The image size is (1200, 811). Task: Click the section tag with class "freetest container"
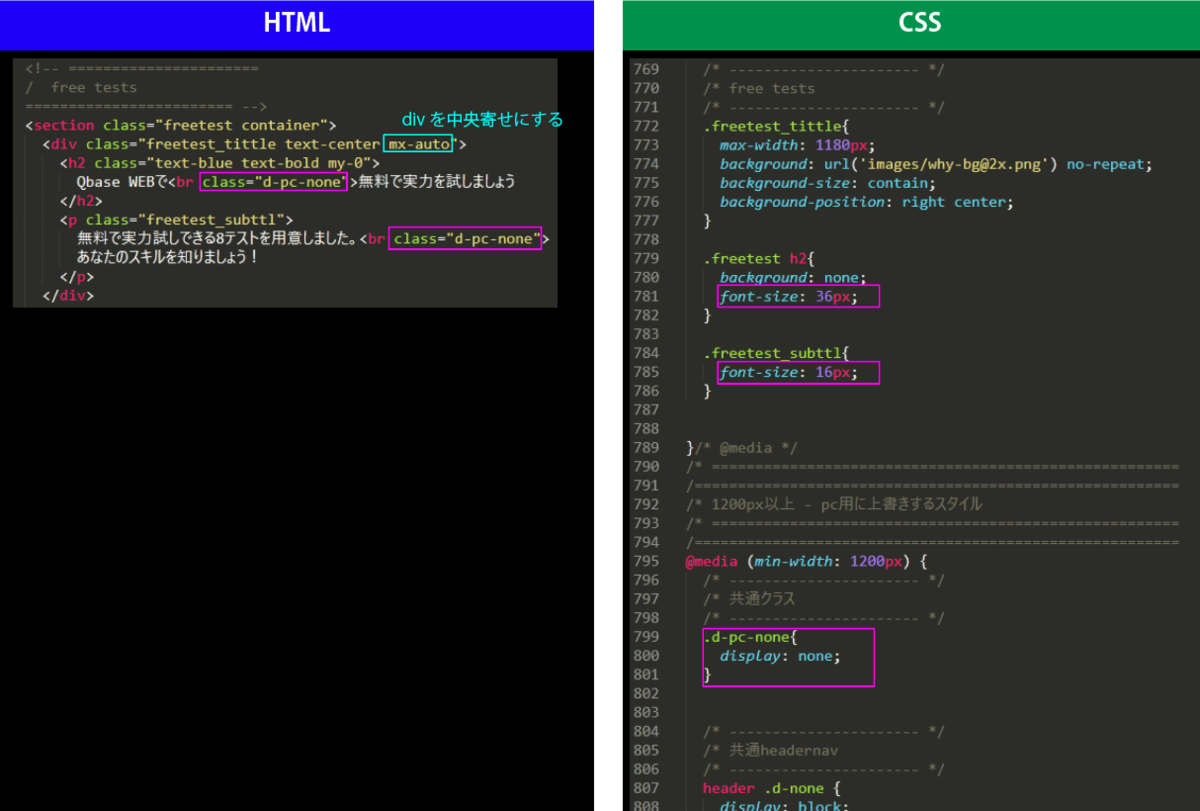coord(181,125)
